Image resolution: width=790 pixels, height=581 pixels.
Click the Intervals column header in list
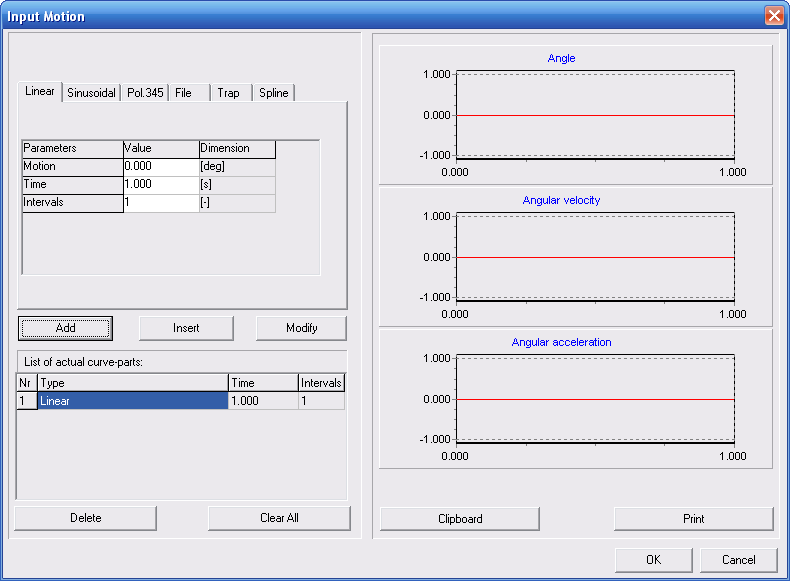click(x=321, y=383)
